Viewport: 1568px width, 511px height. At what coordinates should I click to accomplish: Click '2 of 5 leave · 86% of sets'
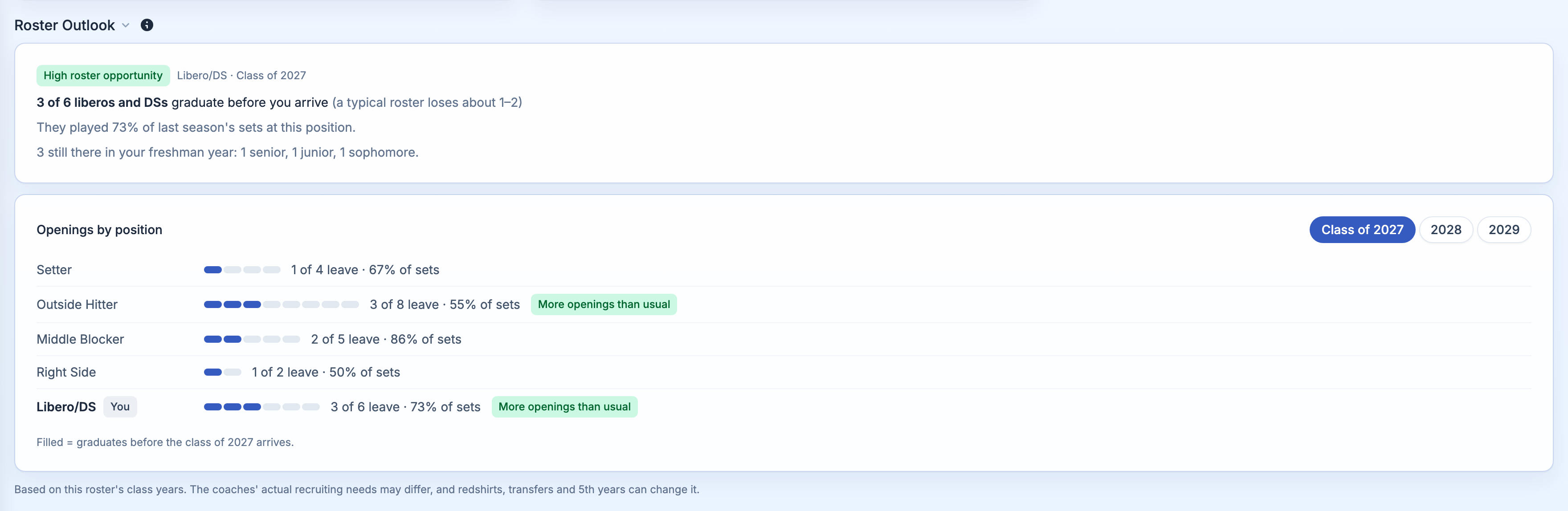point(386,339)
